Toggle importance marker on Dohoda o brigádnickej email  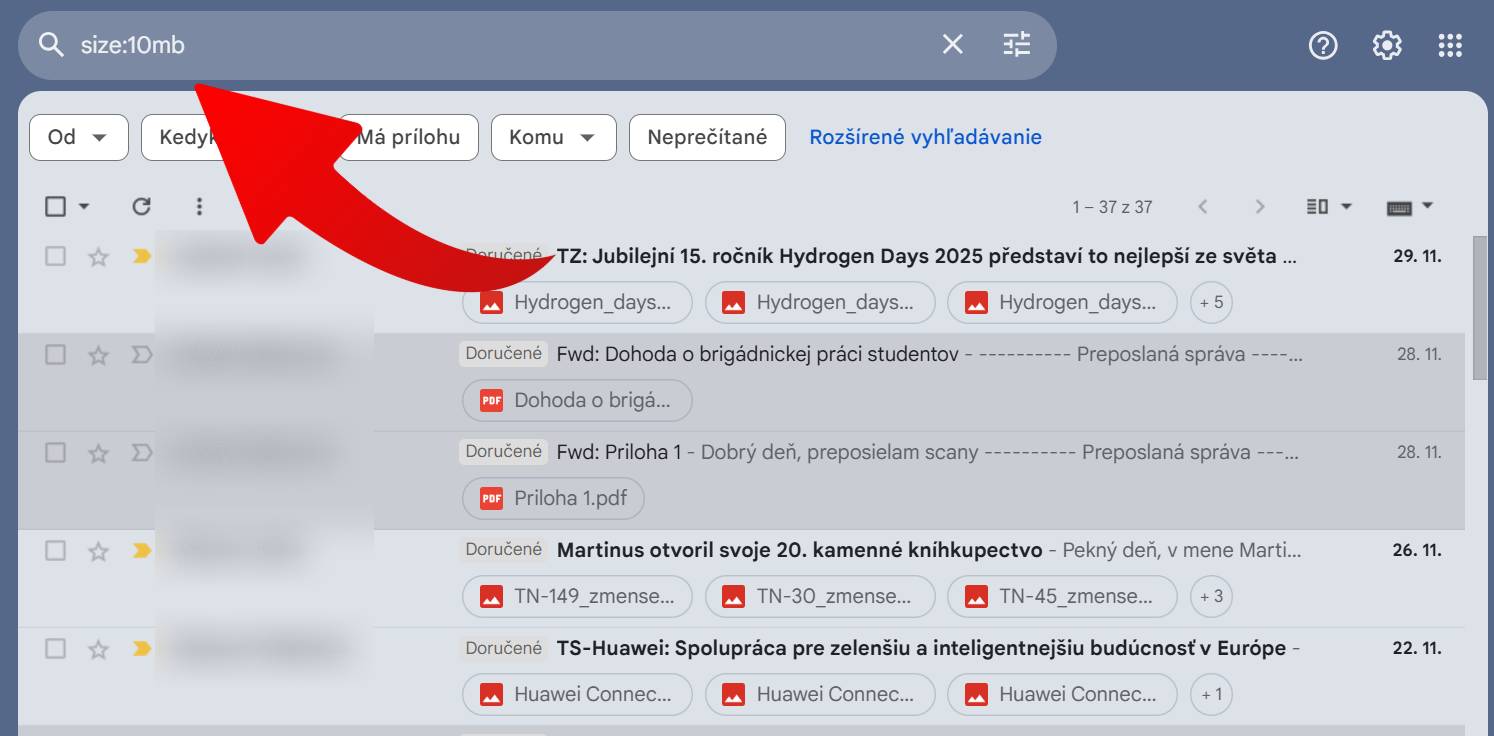[x=142, y=354]
